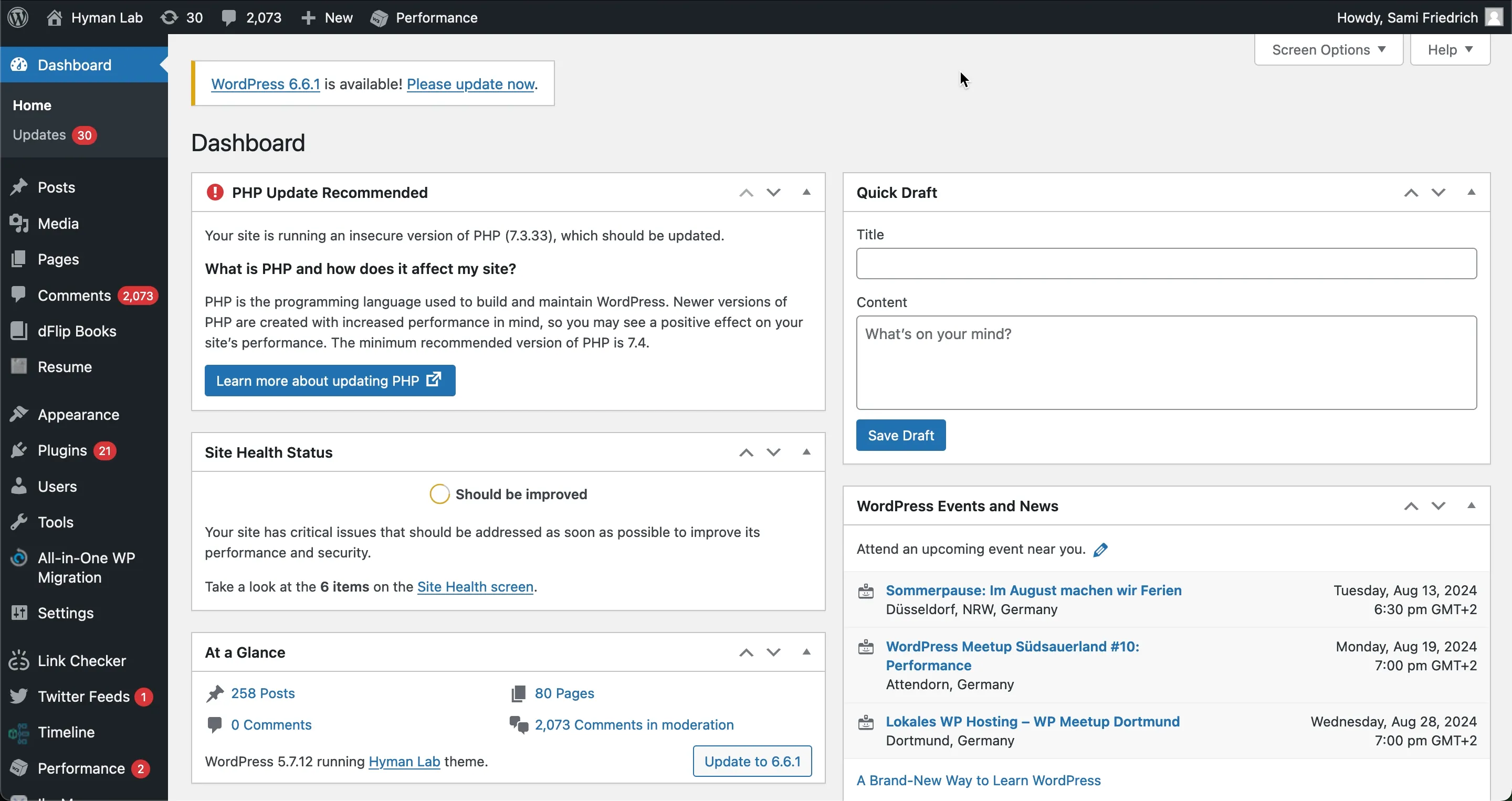Image resolution: width=1512 pixels, height=801 pixels.
Task: Click Hyman Lab theme link
Action: point(404,761)
